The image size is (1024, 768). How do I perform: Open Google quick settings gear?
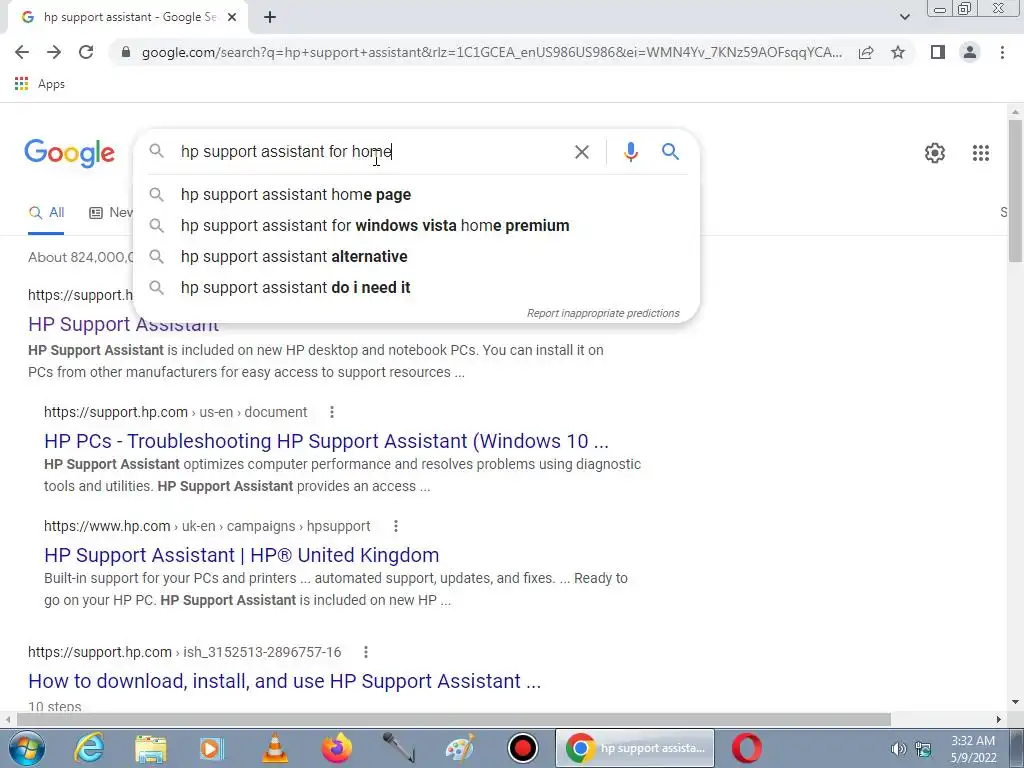tap(935, 153)
